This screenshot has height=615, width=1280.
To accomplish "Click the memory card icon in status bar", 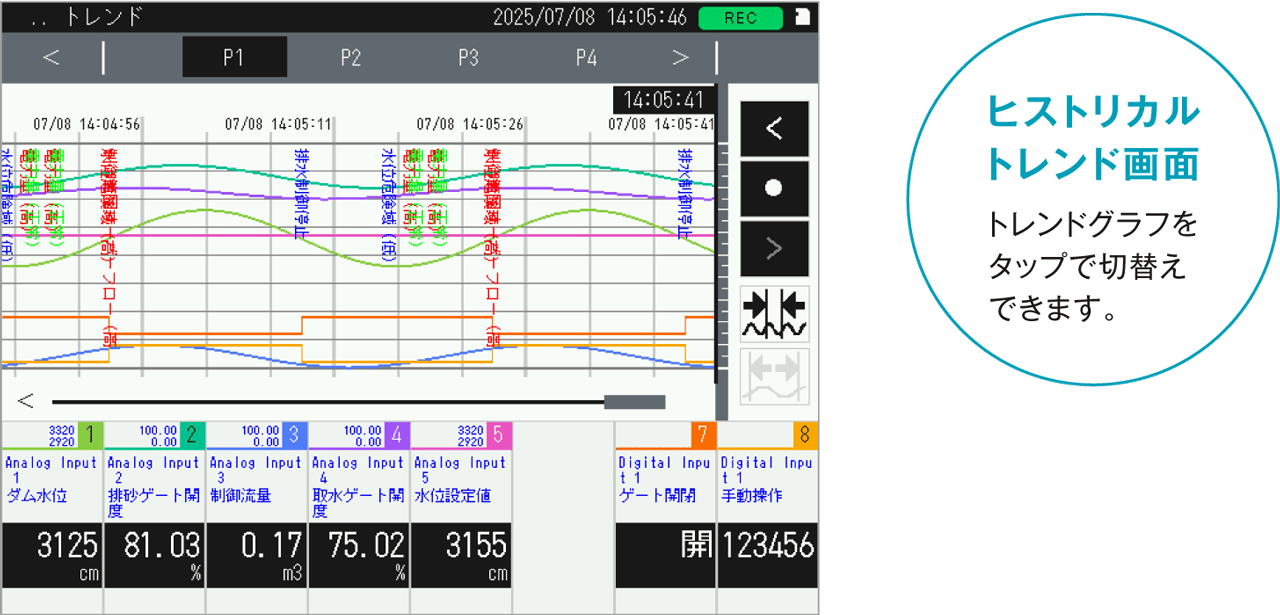I will point(802,17).
